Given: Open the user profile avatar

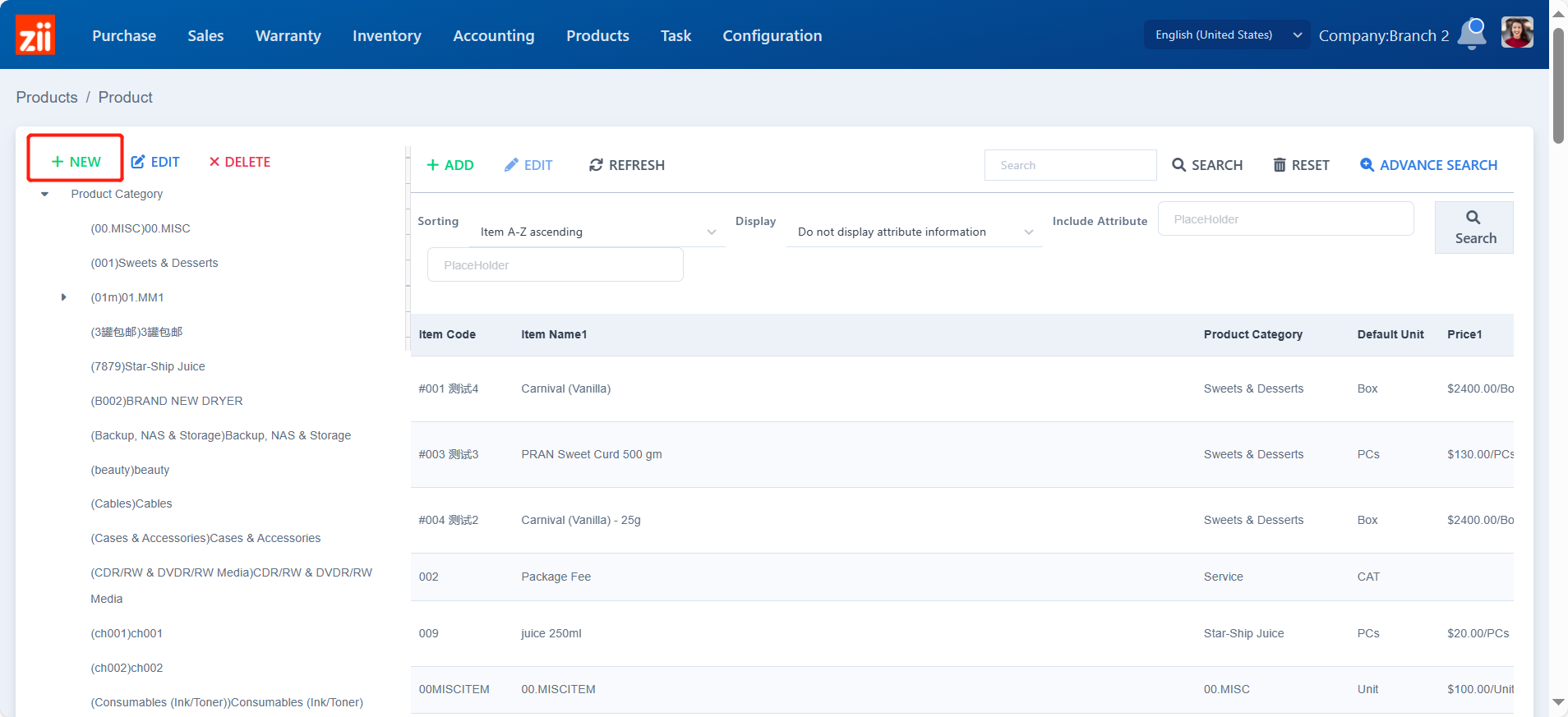Looking at the screenshot, I should pos(1516,34).
